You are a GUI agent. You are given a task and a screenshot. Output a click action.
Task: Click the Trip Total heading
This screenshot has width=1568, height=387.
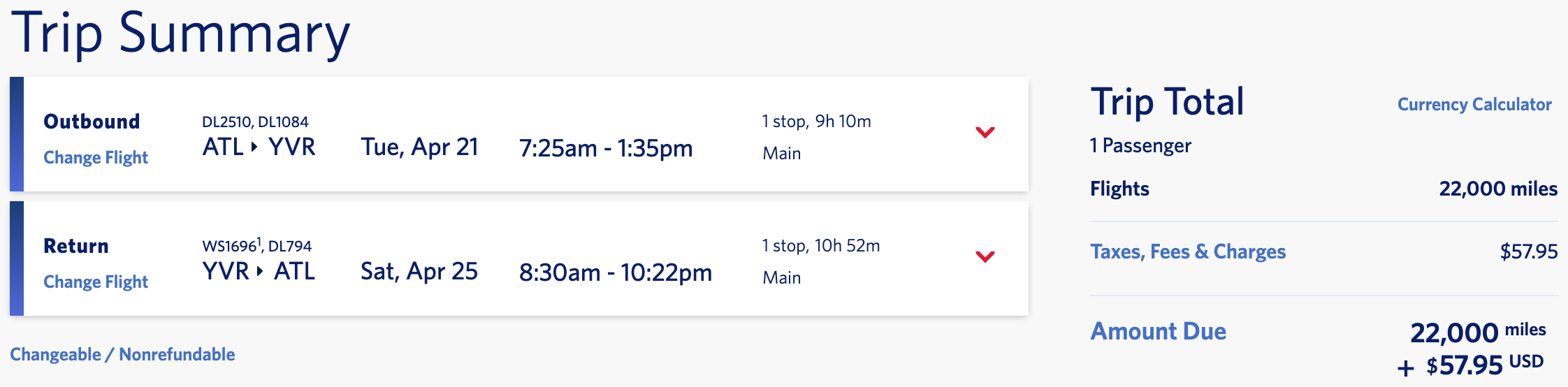tap(1167, 102)
